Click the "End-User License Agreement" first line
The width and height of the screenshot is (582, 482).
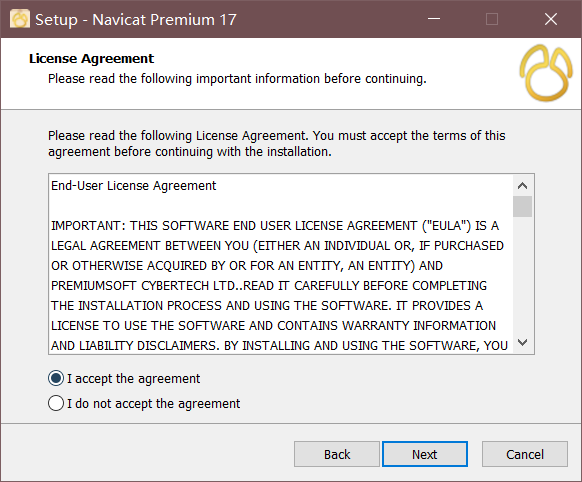134,186
